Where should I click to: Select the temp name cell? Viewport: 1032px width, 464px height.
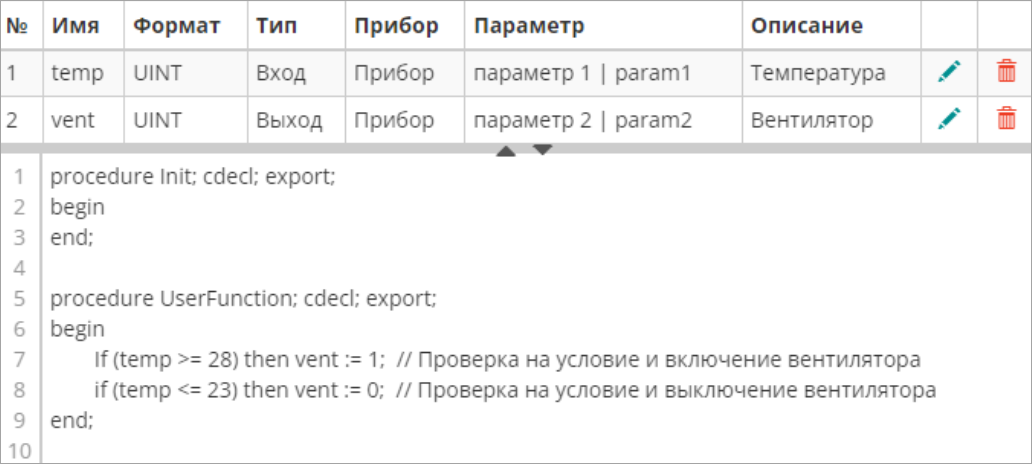73,73
